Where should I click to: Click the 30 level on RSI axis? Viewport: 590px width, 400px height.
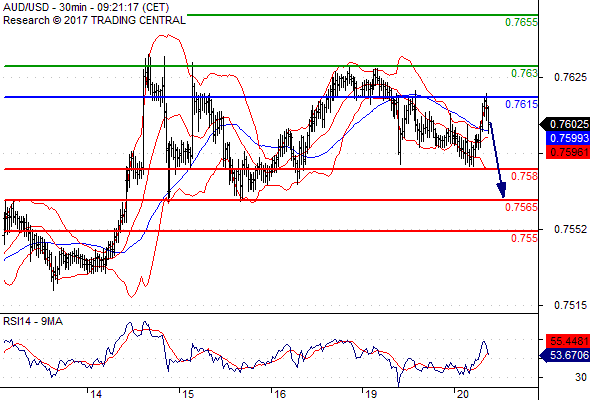(x=581, y=377)
